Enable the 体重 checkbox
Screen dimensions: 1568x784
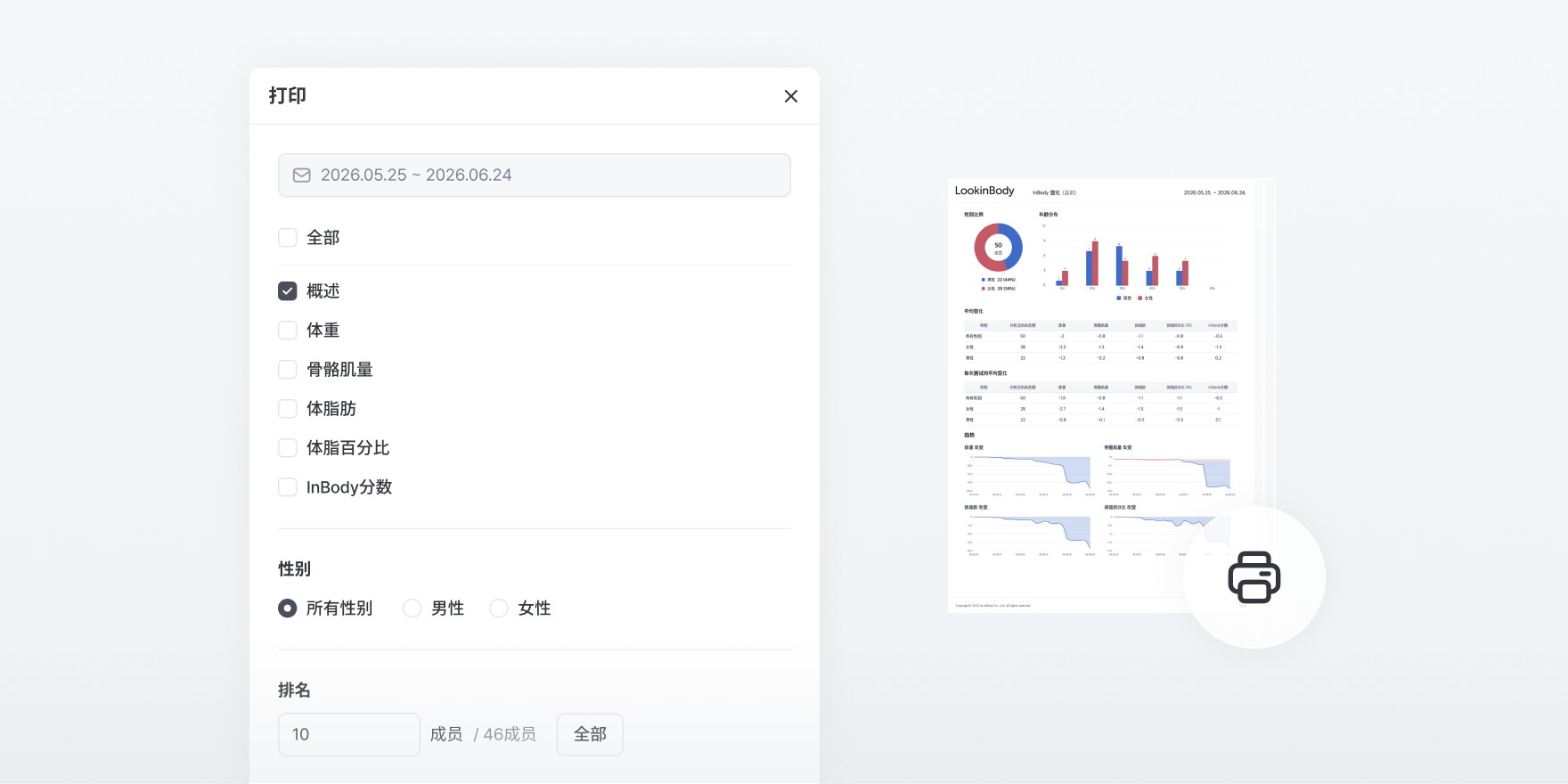[x=287, y=331]
